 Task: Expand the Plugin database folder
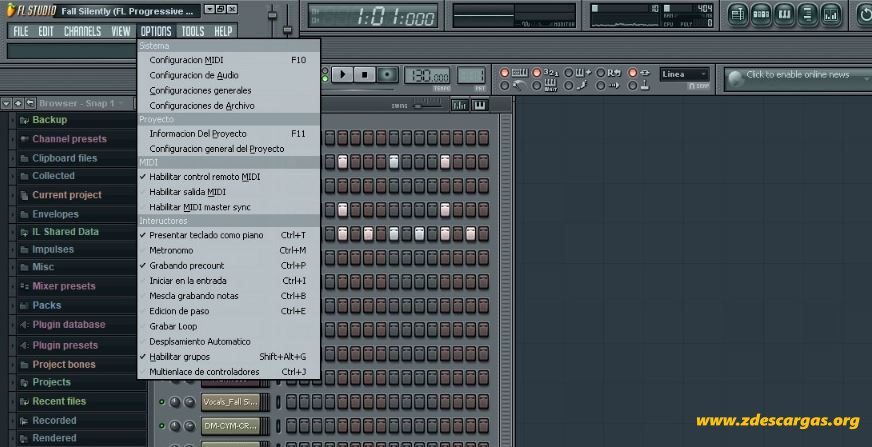[x=68, y=324]
